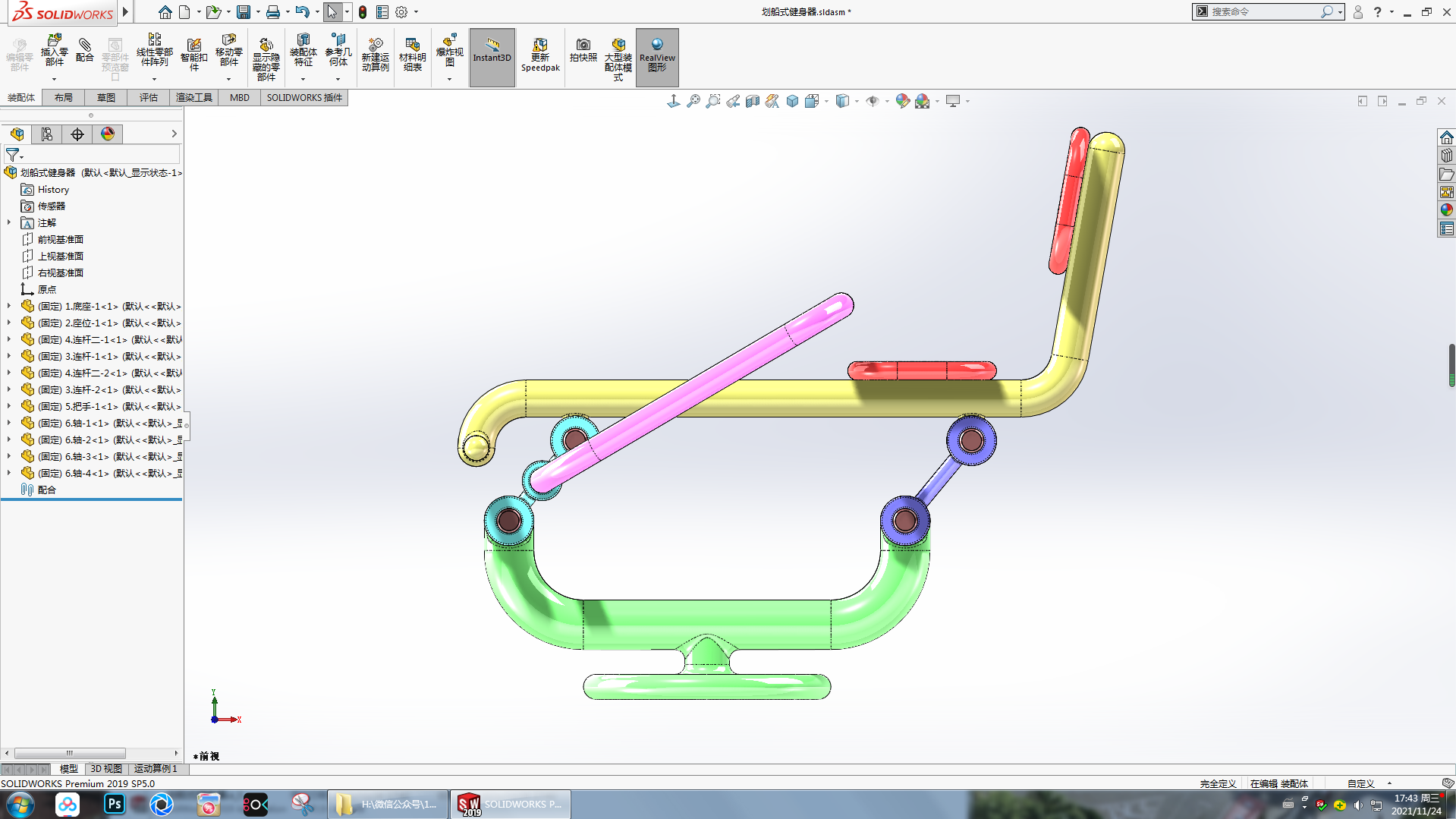Viewport: 1456px width, 819px height.
Task: Switch to 渲染工具 tab
Action: point(194,97)
